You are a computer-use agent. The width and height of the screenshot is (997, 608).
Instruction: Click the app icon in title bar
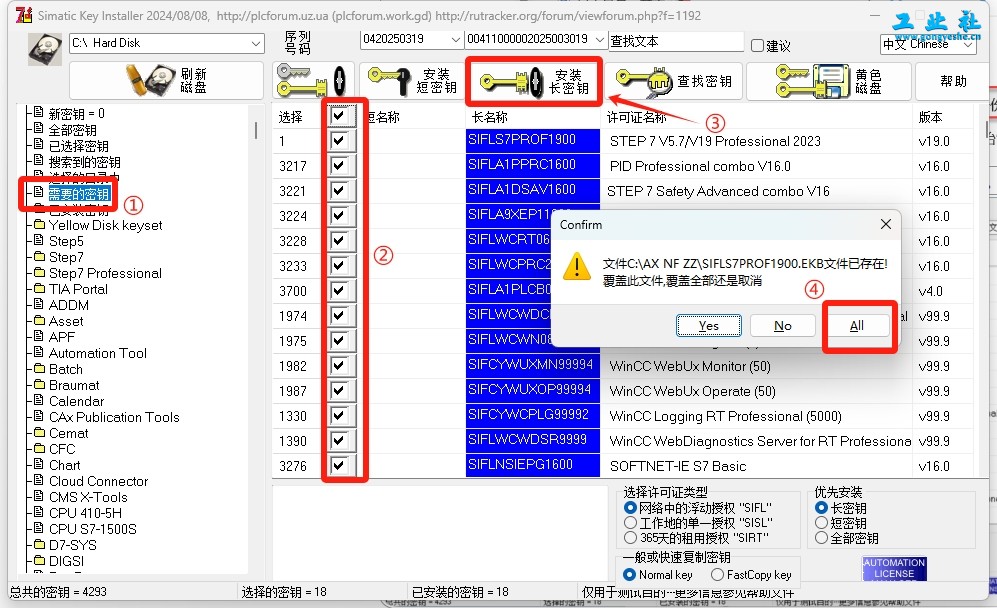point(24,15)
